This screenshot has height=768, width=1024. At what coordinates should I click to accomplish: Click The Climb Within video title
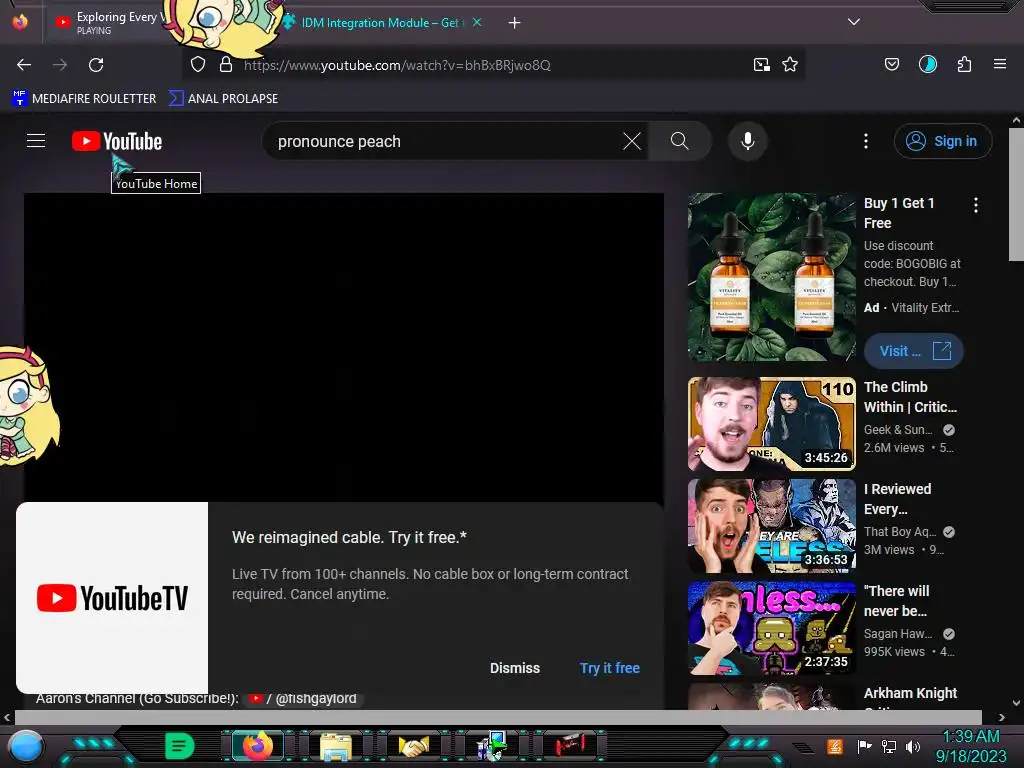click(910, 397)
